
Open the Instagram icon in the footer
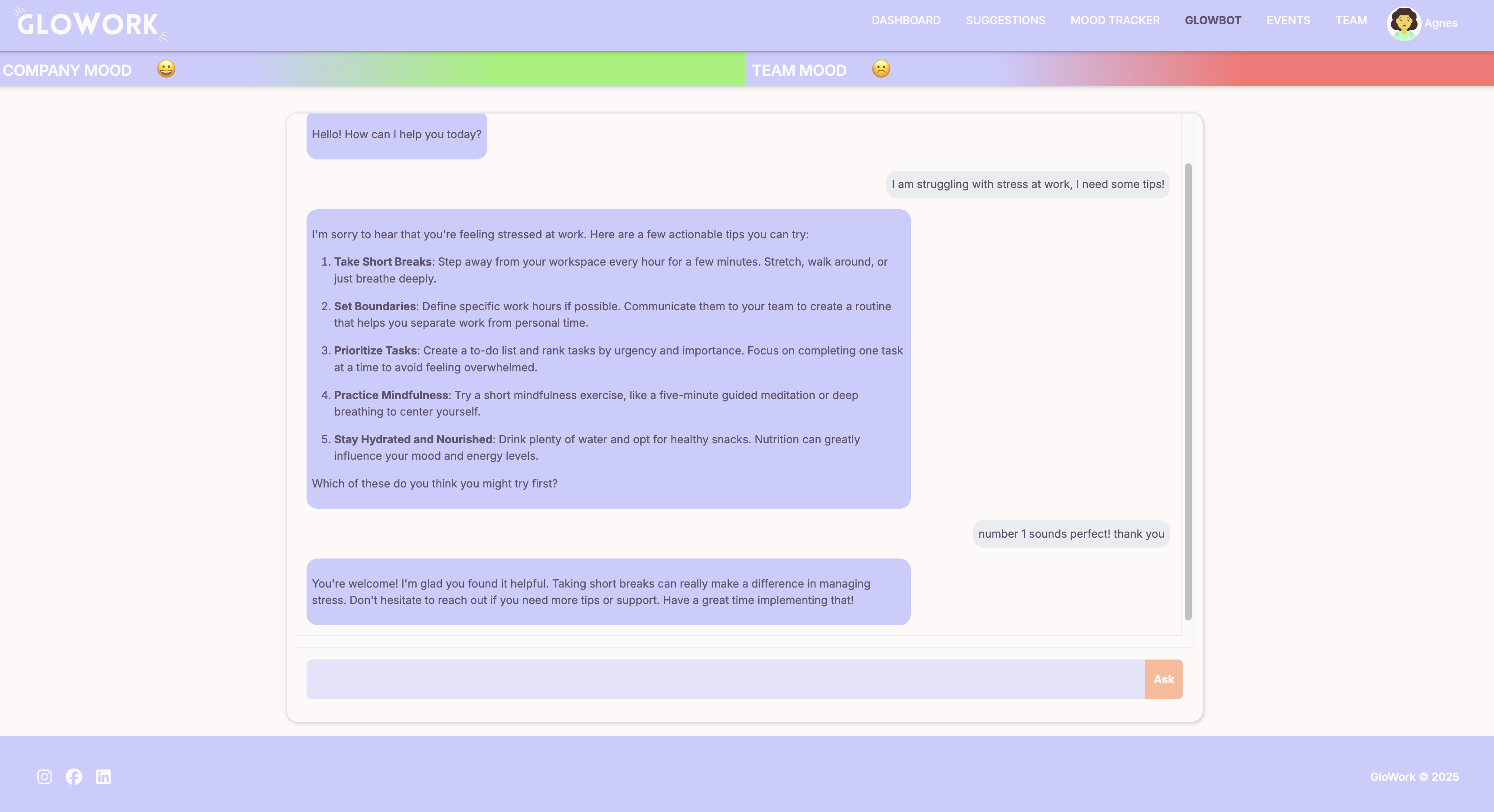point(45,776)
